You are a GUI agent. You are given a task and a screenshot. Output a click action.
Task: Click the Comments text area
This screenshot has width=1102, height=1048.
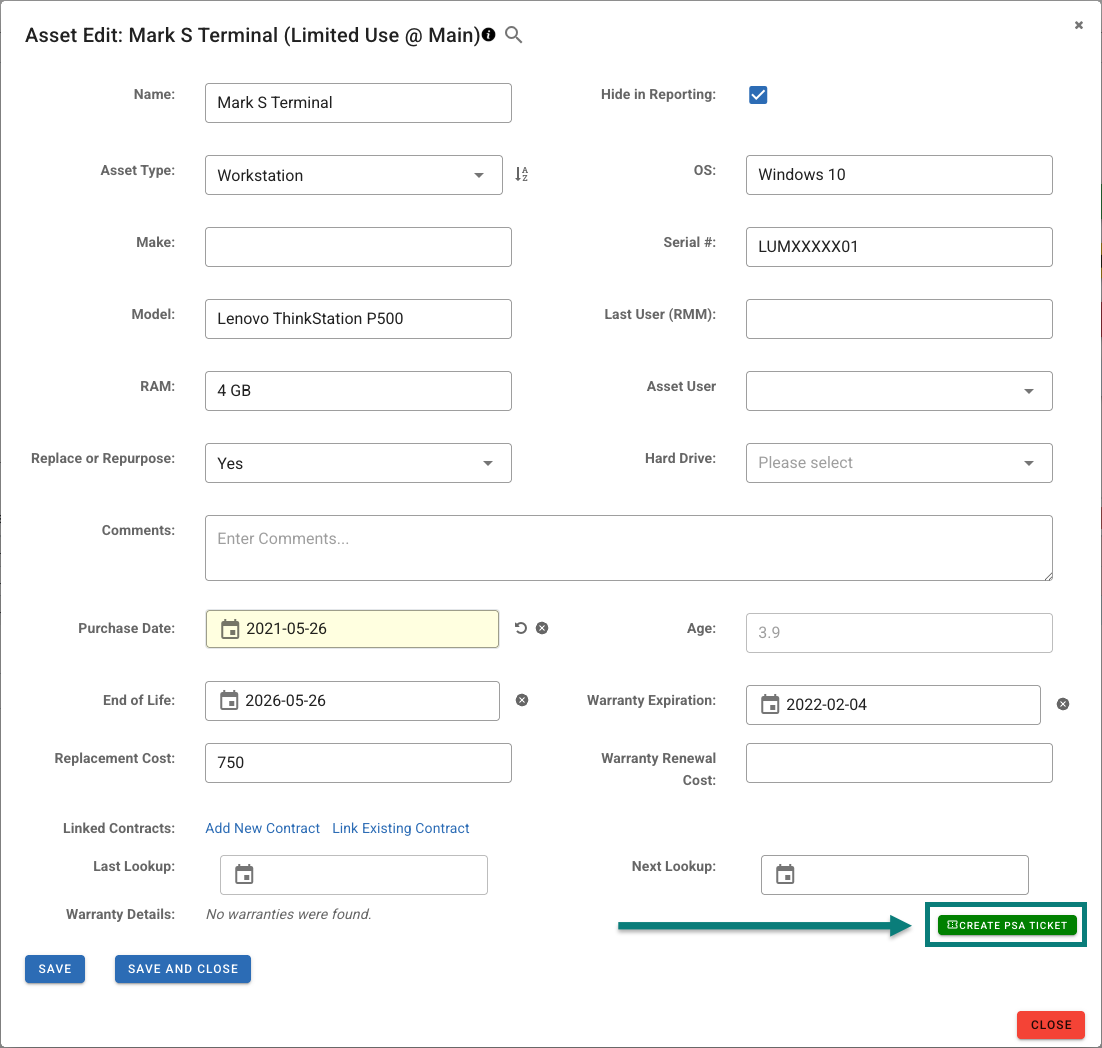click(x=629, y=548)
